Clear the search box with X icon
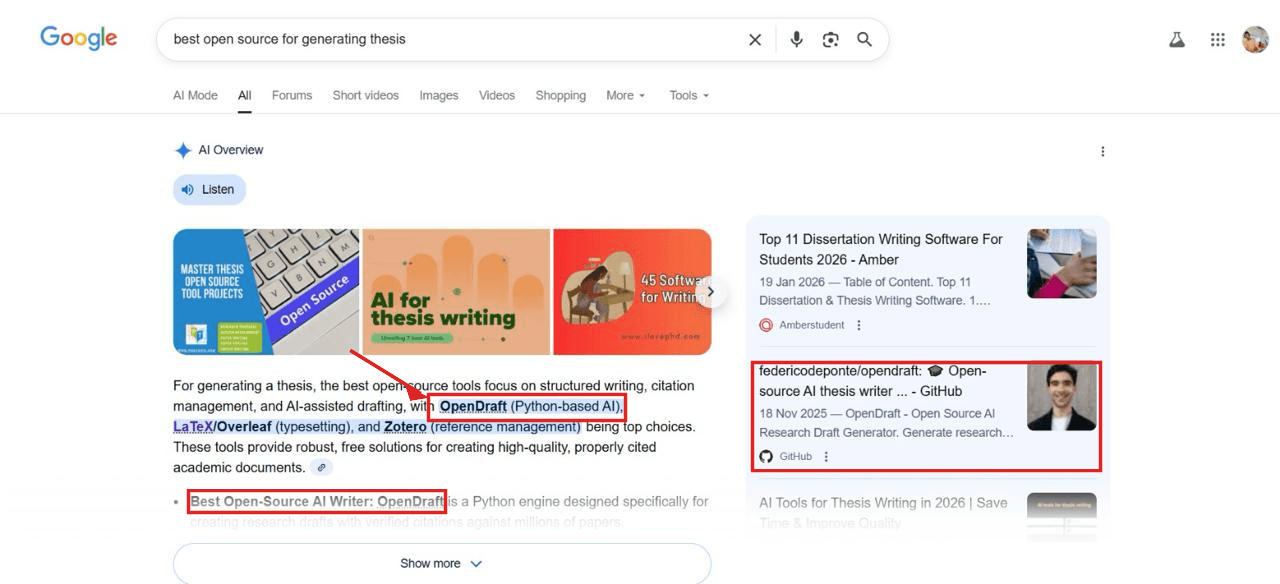 (755, 40)
